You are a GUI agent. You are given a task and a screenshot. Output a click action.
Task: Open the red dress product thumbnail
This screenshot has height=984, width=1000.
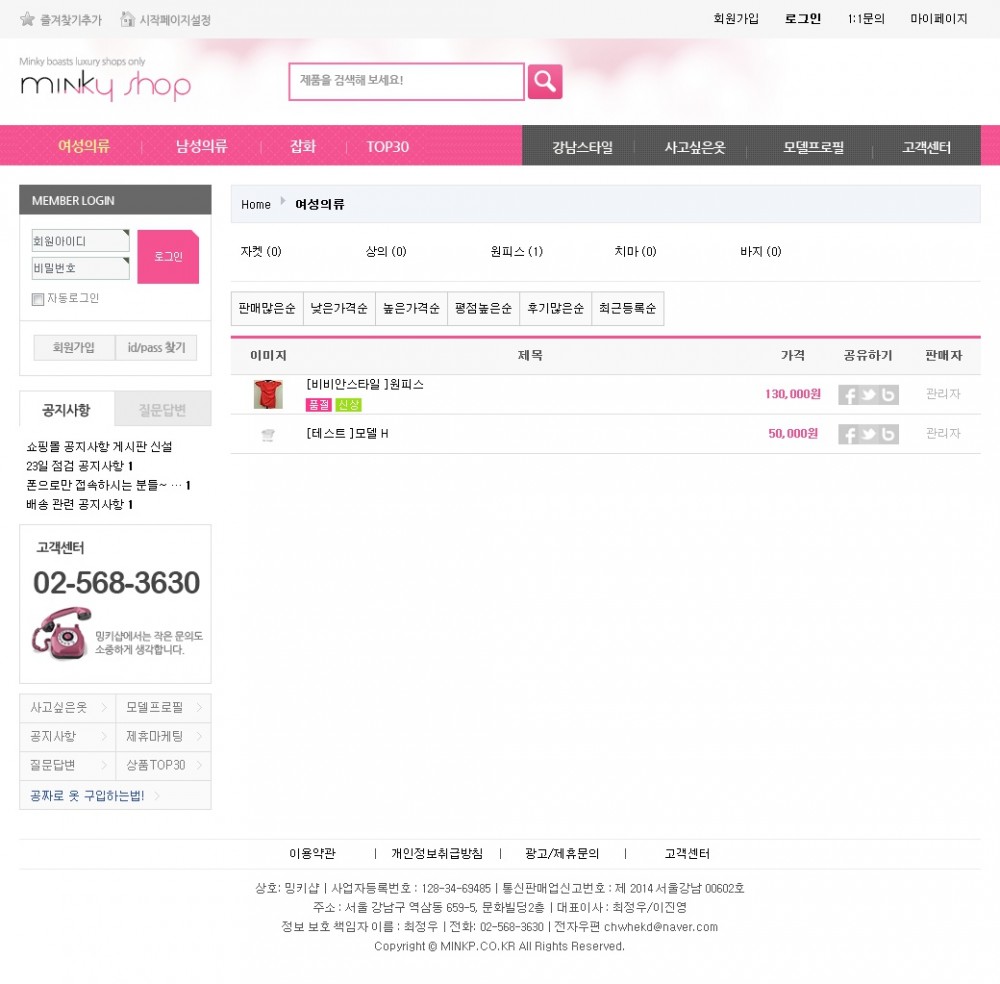268,394
